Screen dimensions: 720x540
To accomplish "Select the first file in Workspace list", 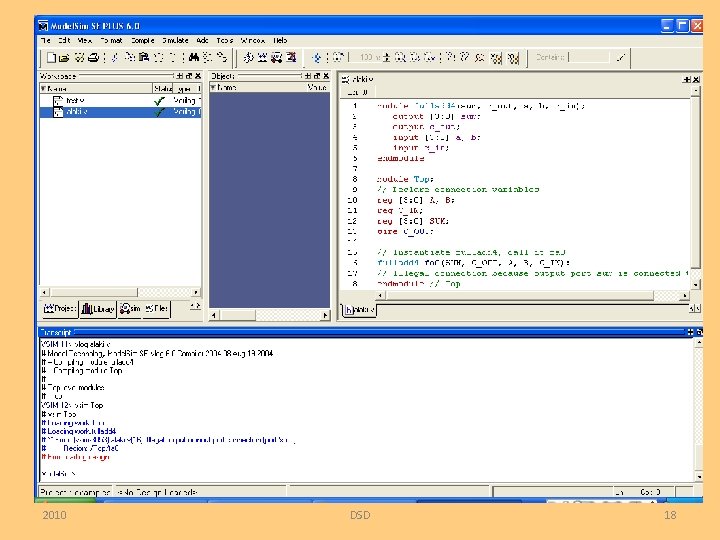I will click(x=75, y=100).
